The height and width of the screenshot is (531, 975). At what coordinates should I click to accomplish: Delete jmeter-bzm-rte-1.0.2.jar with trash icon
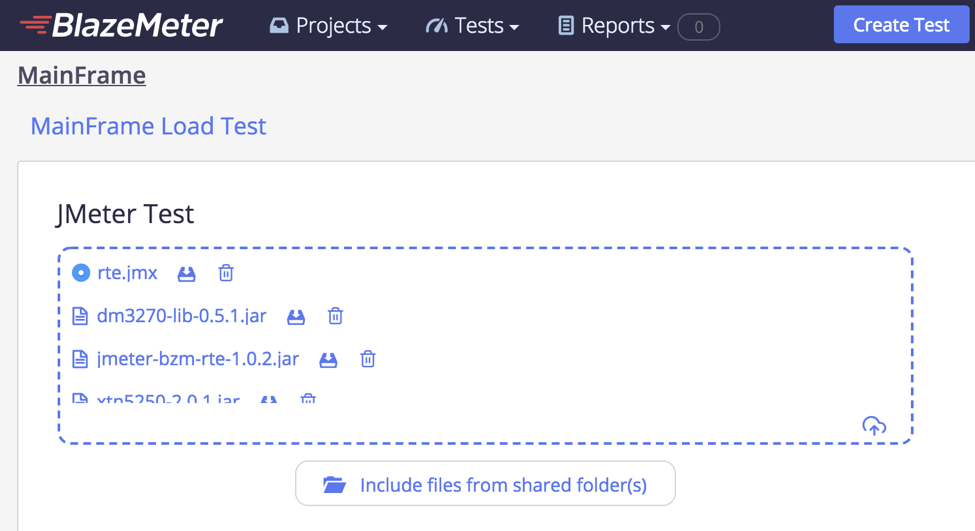tap(368, 359)
